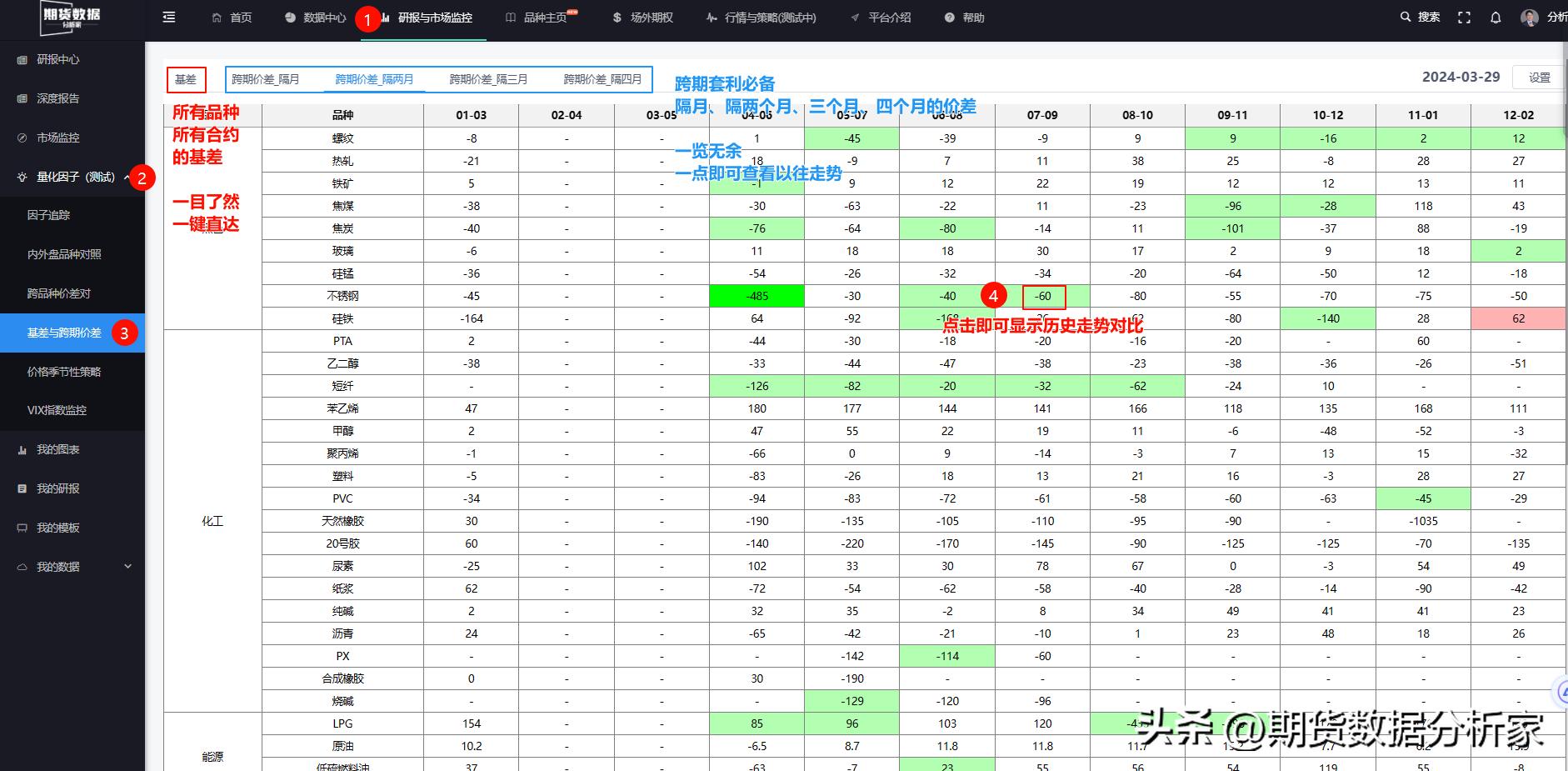Expand the 我的数据 sidebar group
The width and height of the screenshot is (1568, 771).
pyautogui.click(x=127, y=567)
